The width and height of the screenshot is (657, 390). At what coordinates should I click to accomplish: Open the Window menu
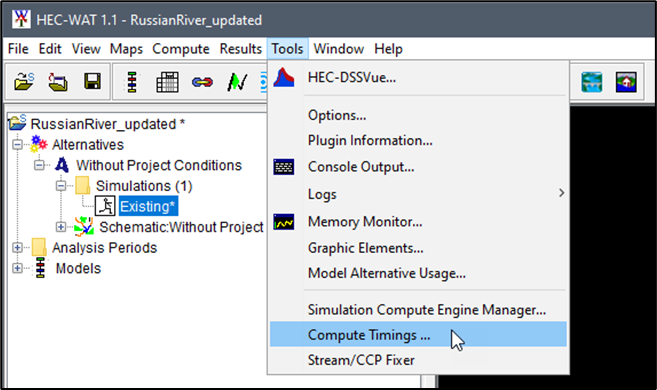tap(339, 49)
